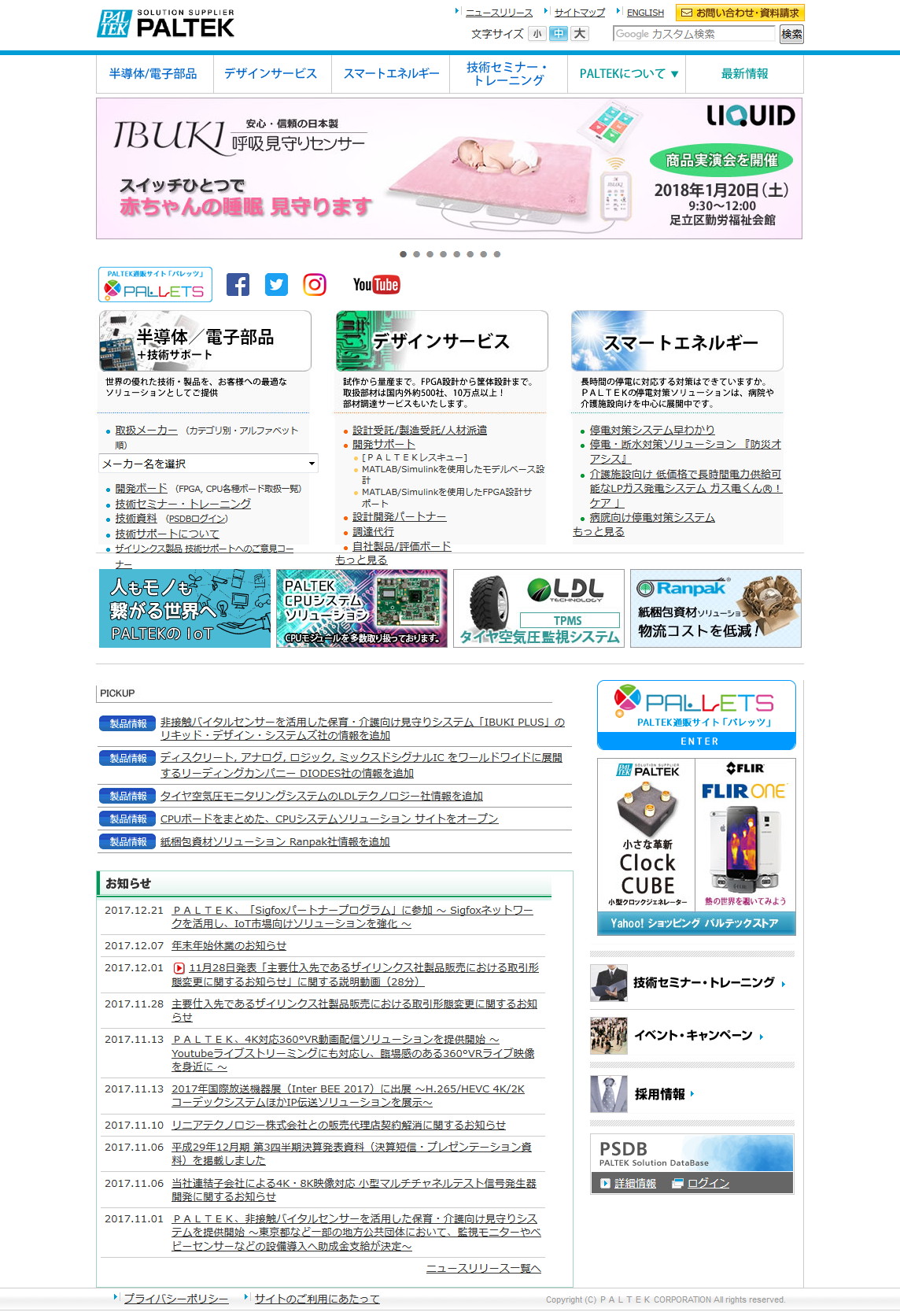Open ニュースリリース header link
Image resolution: width=900 pixels, height=1316 pixels.
point(499,13)
